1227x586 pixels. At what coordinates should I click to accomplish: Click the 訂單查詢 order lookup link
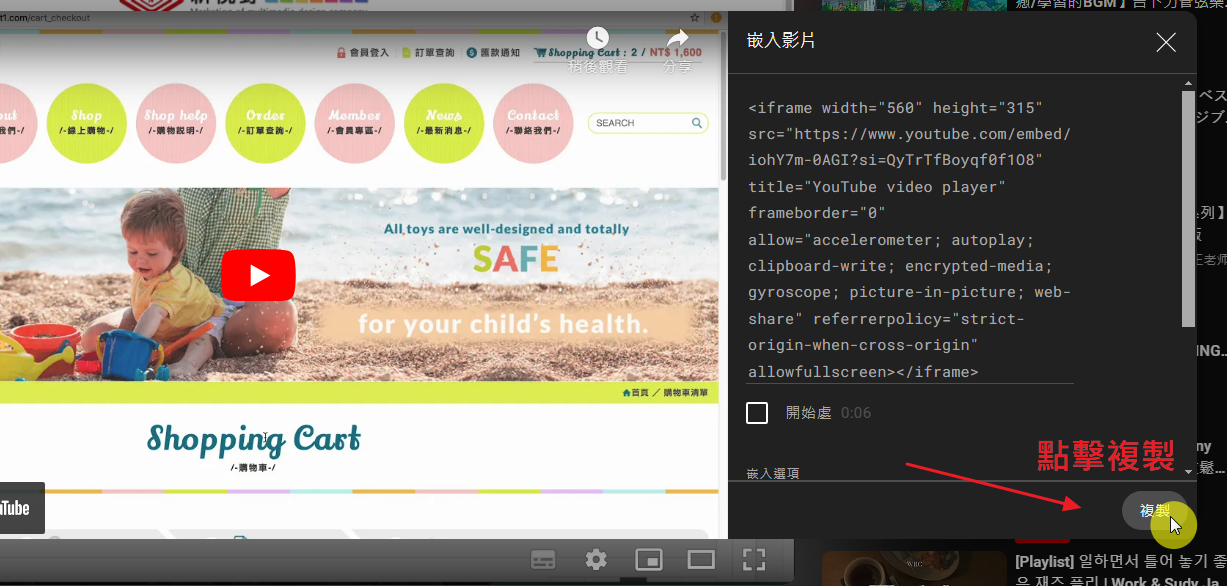coord(434,53)
